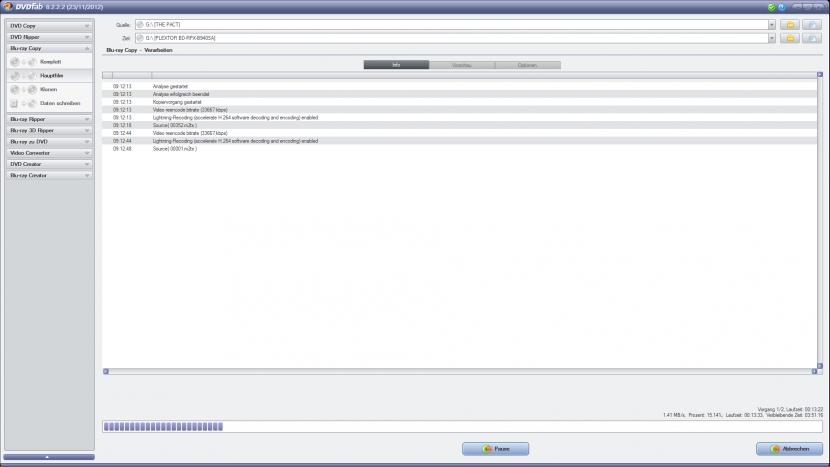Select log row 'Kopiervorgang gestartet'
This screenshot has width=830, height=467.
459,102
